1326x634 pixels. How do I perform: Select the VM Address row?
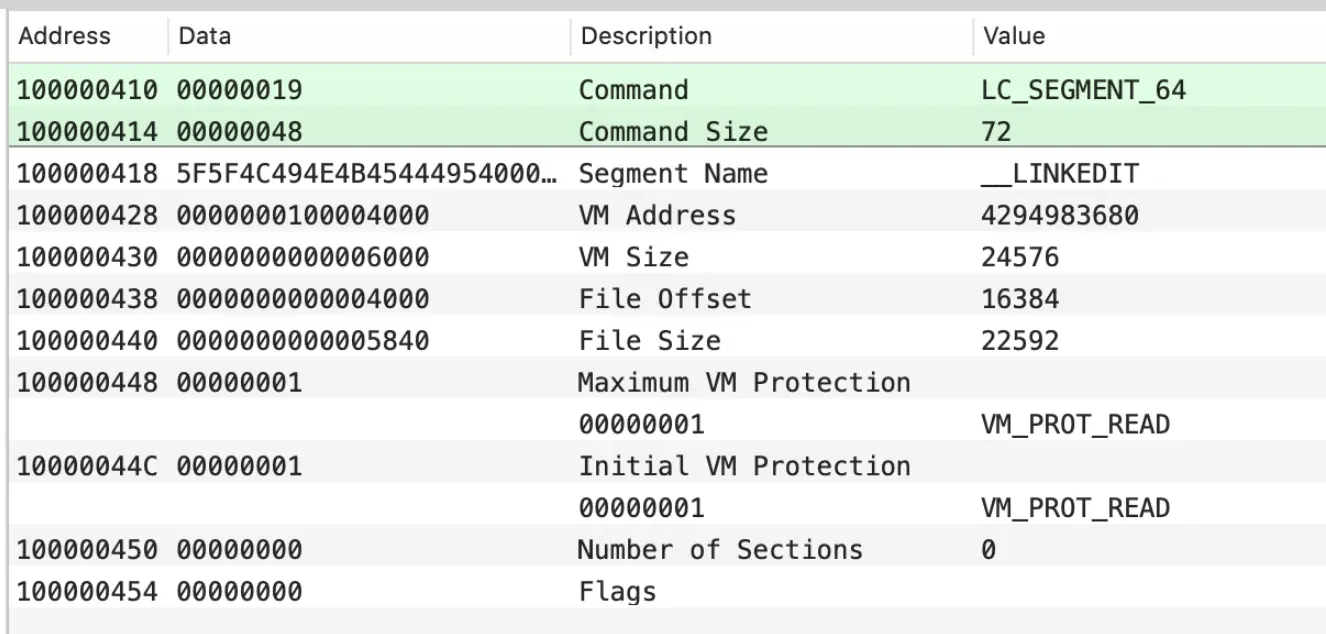pos(657,215)
